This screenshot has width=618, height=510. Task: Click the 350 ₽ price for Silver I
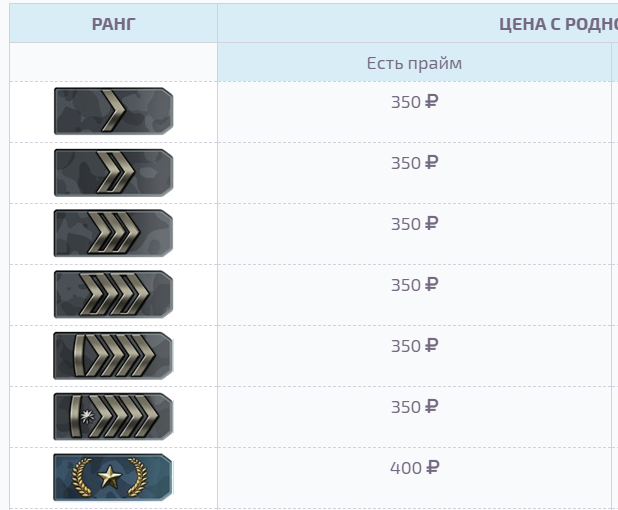pyautogui.click(x=414, y=102)
